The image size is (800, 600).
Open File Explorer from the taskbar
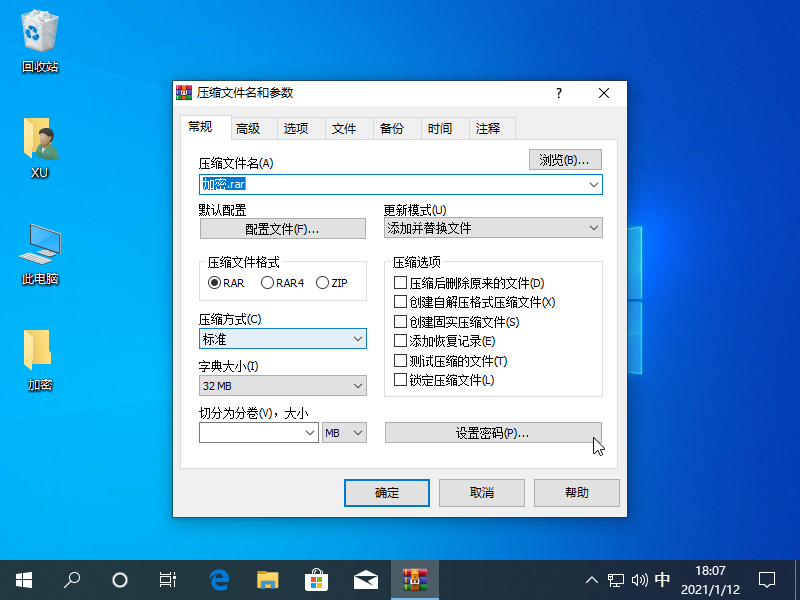[267, 579]
